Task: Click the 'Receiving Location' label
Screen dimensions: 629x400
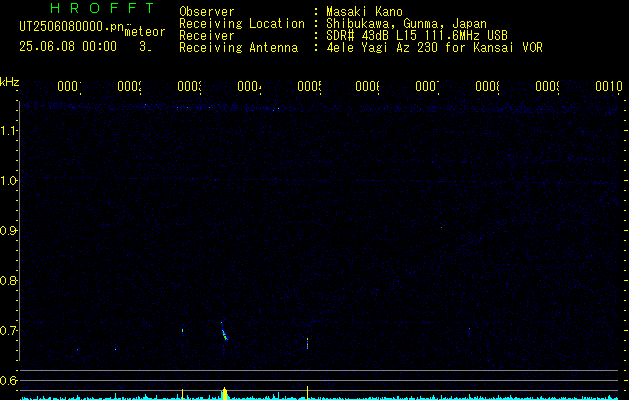Action: pos(242,24)
